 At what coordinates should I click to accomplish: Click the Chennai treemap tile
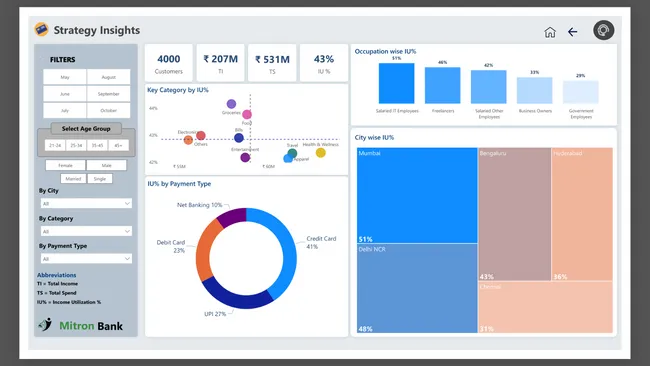coord(546,307)
